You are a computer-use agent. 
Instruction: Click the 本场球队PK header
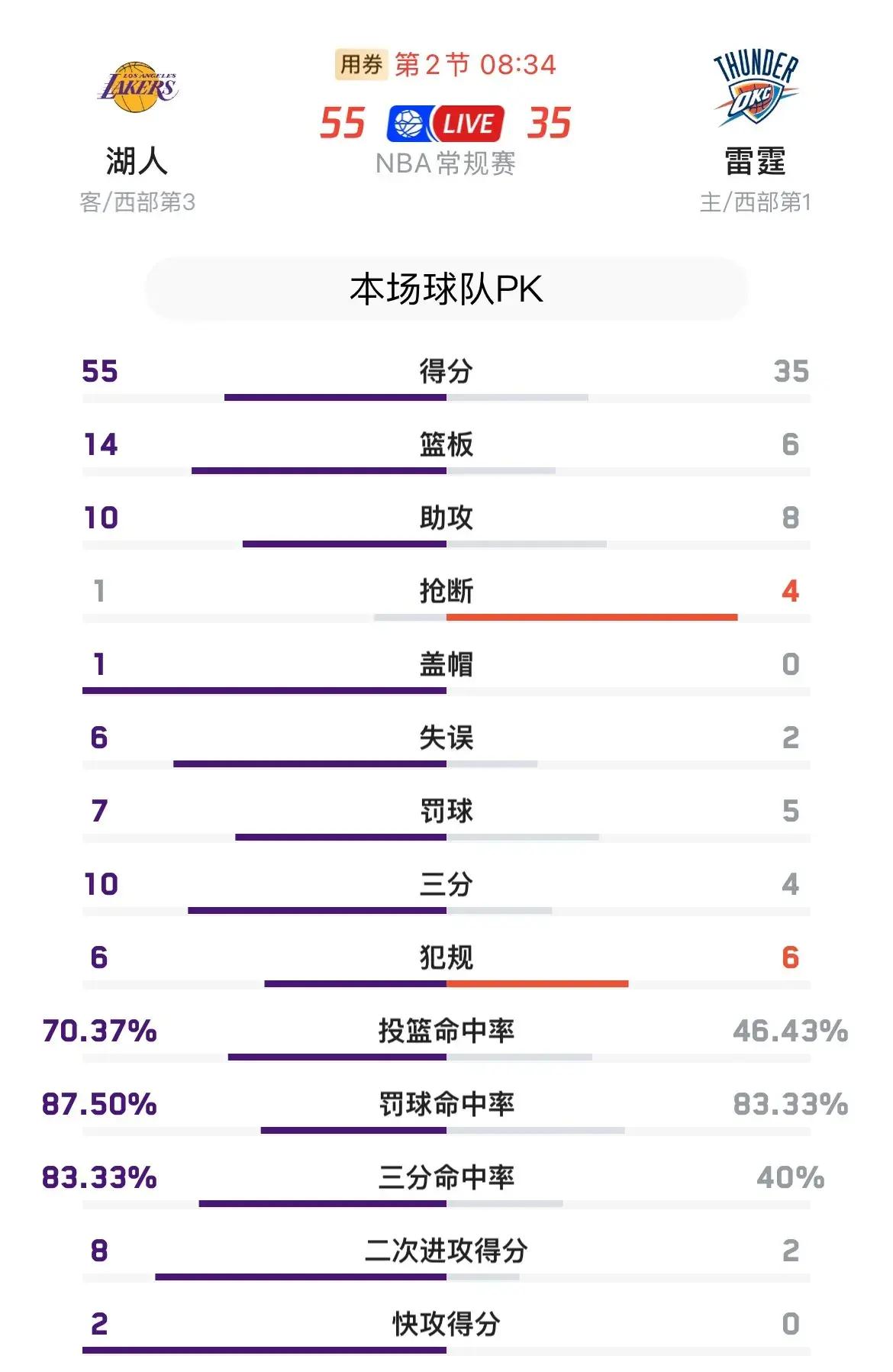tap(446, 288)
